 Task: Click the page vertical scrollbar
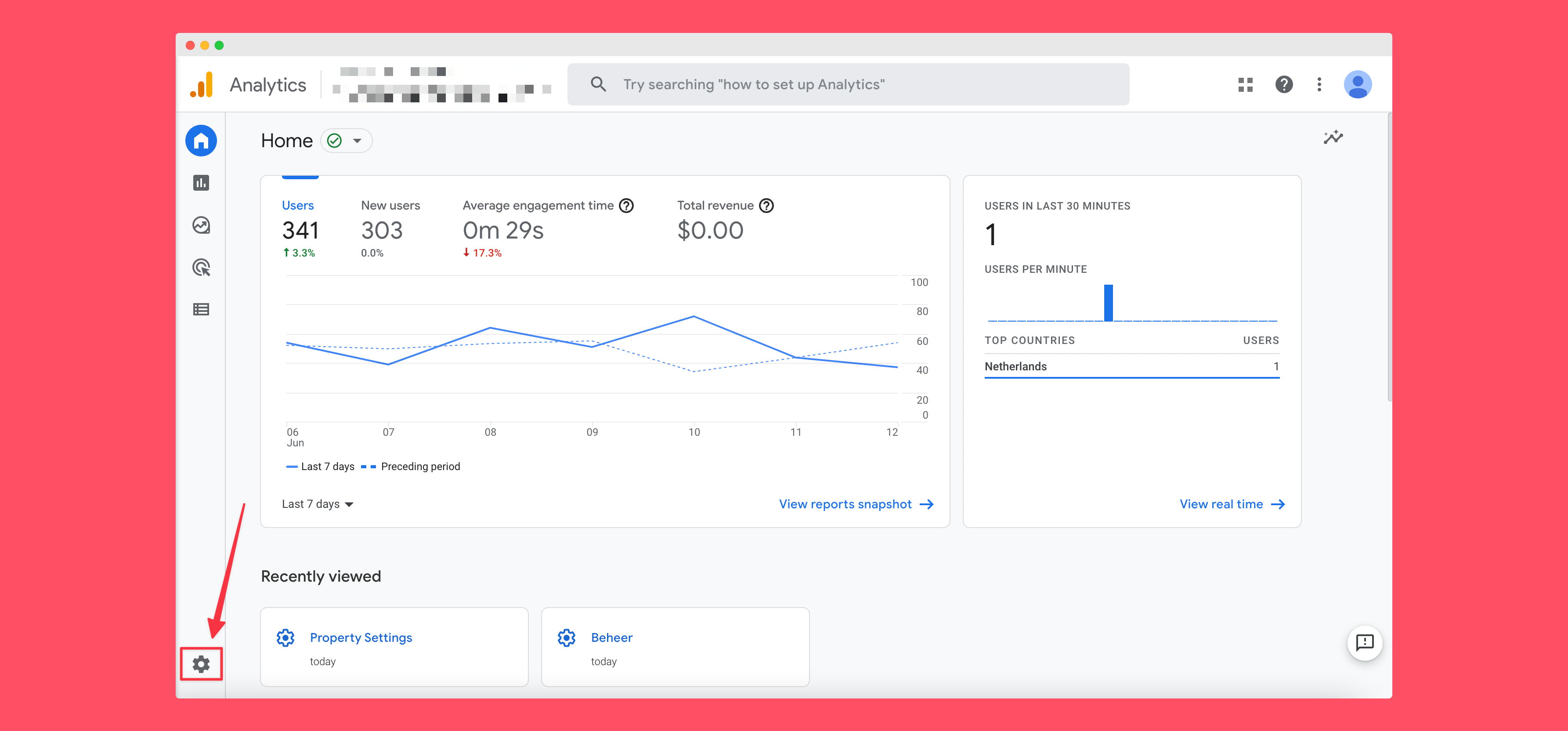click(x=1389, y=257)
